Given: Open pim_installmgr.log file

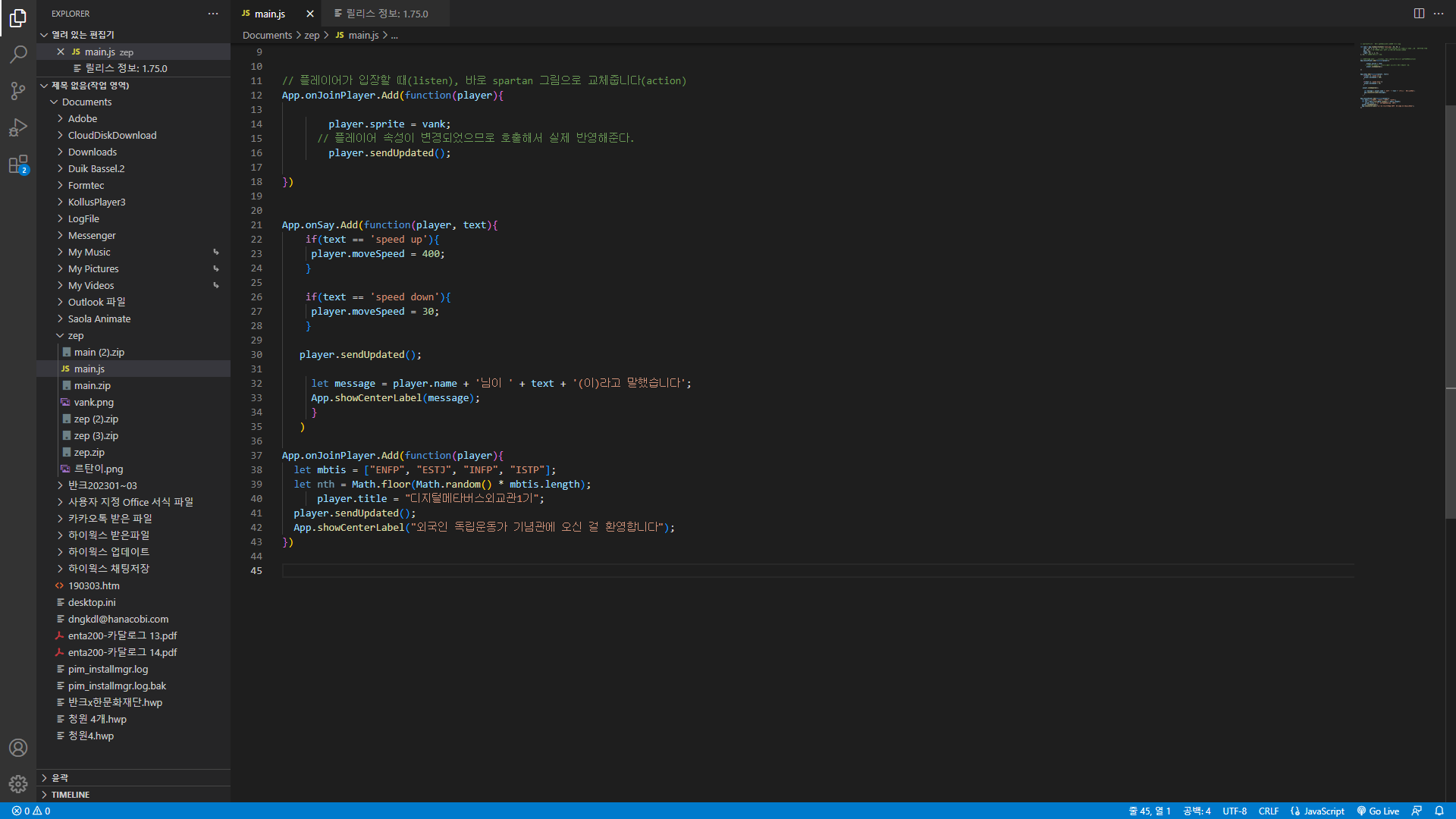Looking at the screenshot, I should tap(133, 670).
